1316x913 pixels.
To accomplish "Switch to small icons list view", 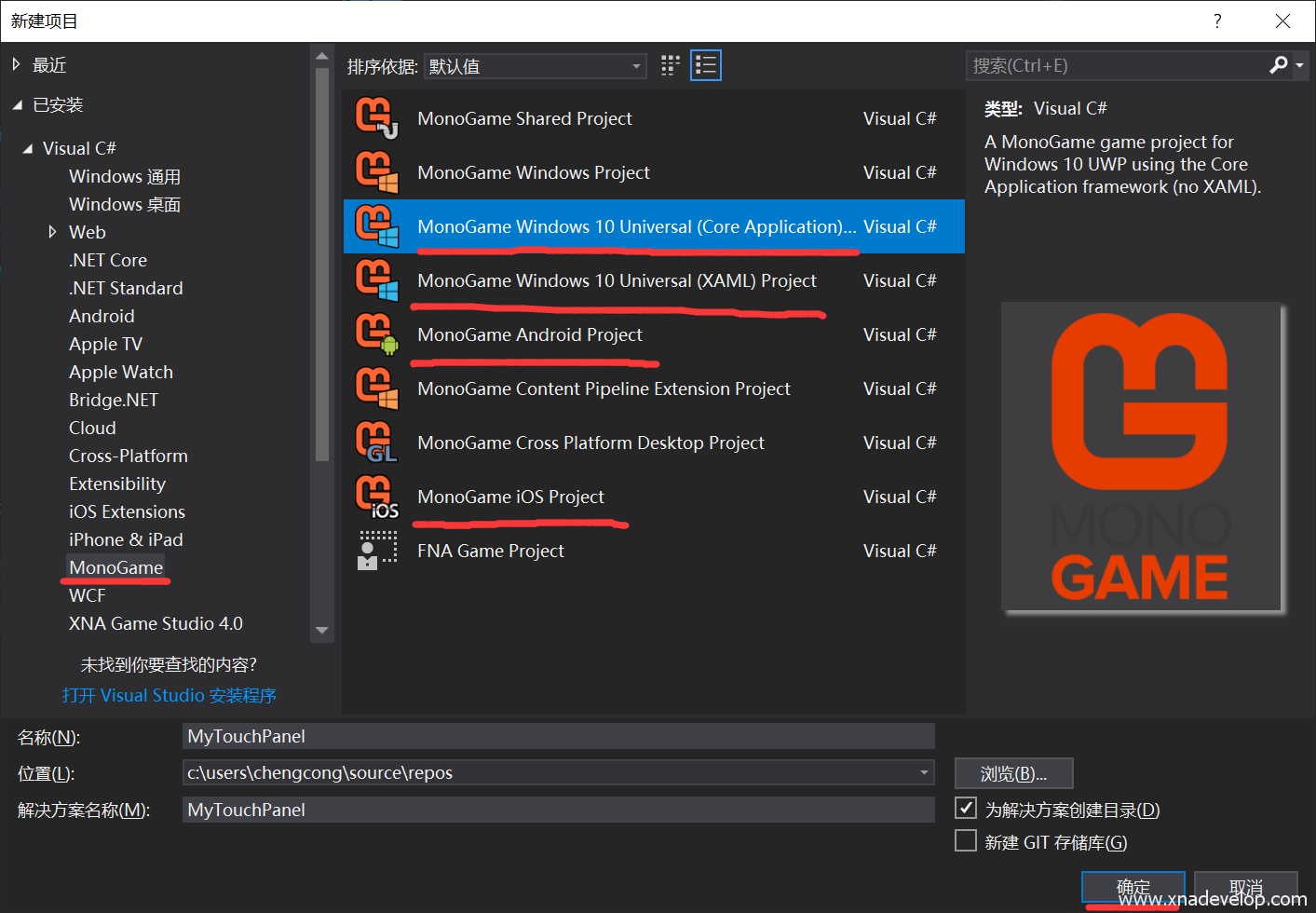I will (x=705, y=65).
